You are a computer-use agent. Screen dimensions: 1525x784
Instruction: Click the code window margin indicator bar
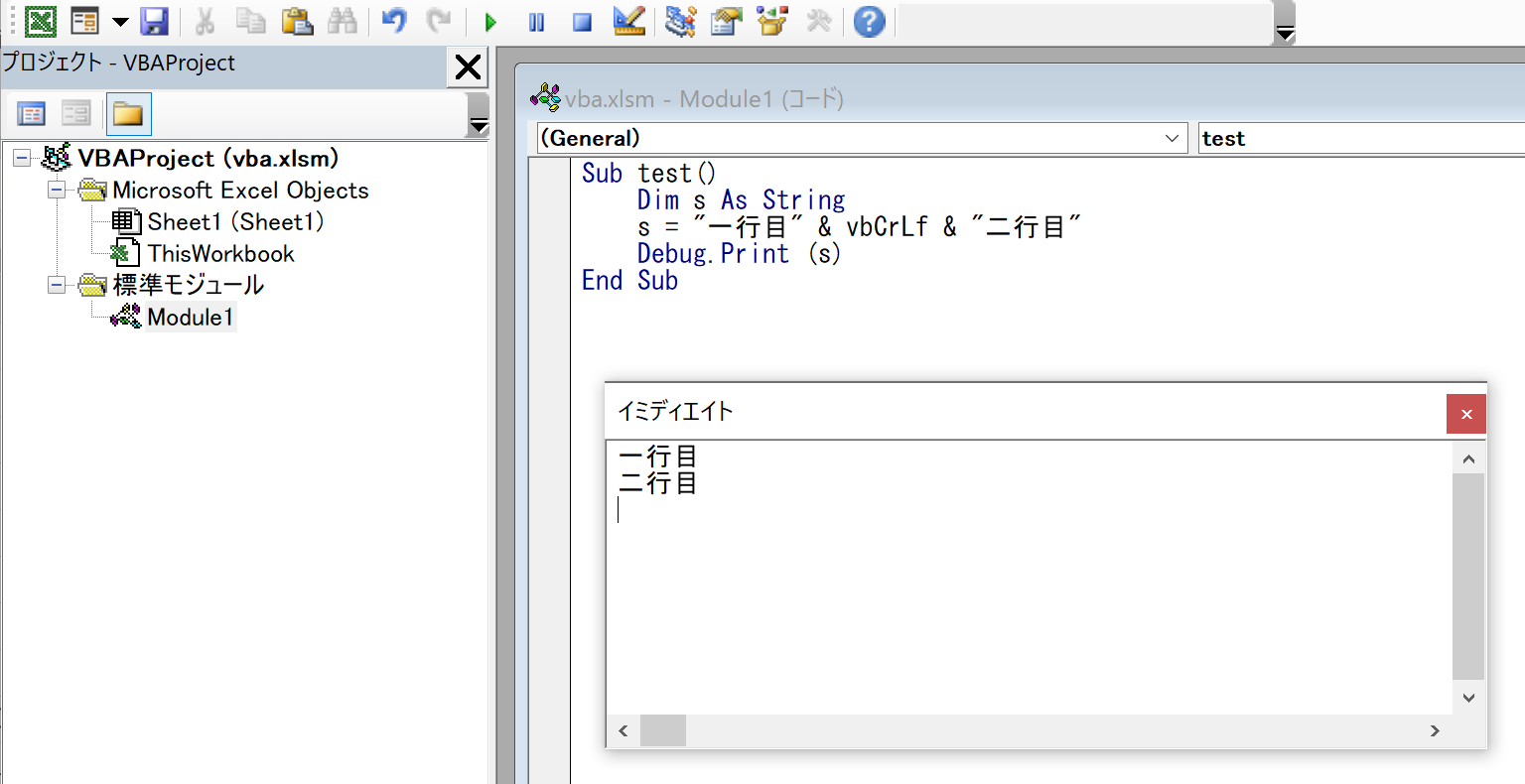coord(549,470)
